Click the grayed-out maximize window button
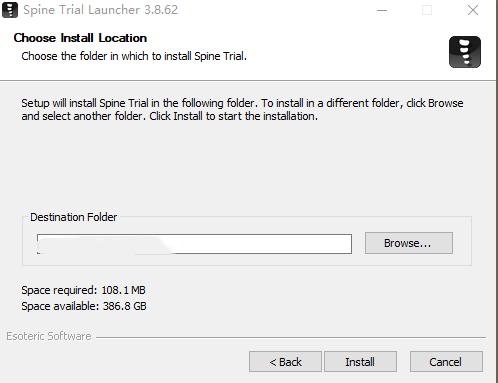The image size is (498, 383). pos(427,10)
